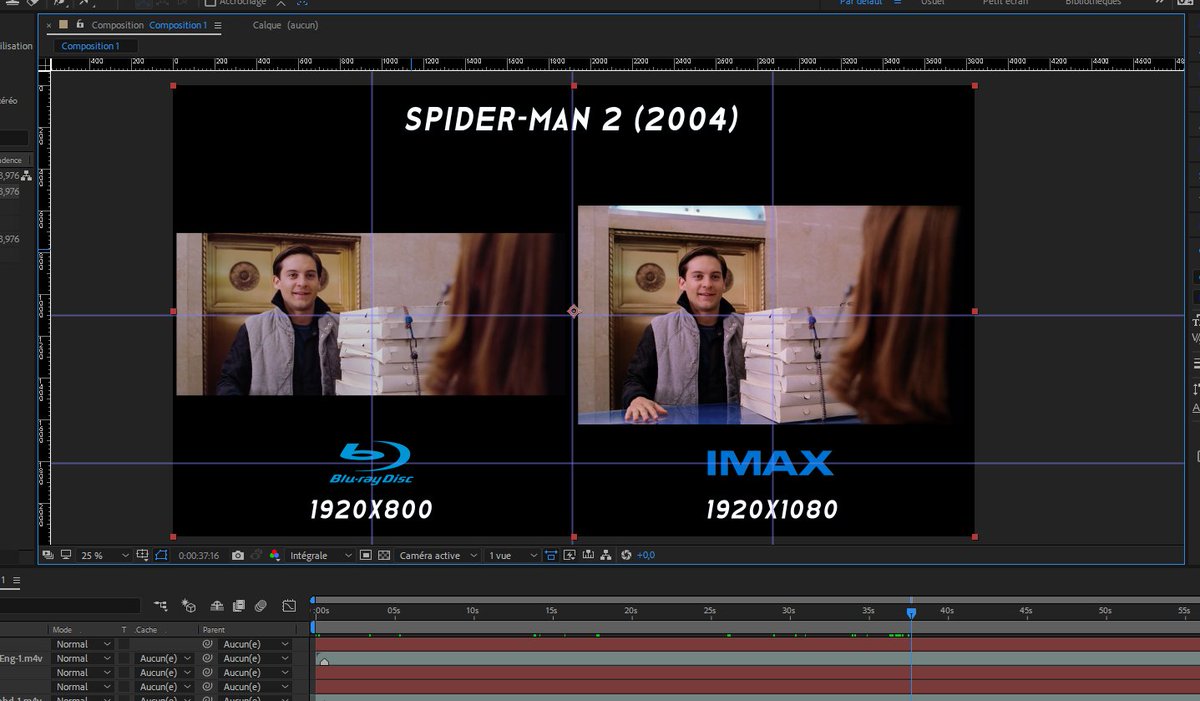Open the Graph Editor icon
1200x701 pixels.
pos(289,605)
